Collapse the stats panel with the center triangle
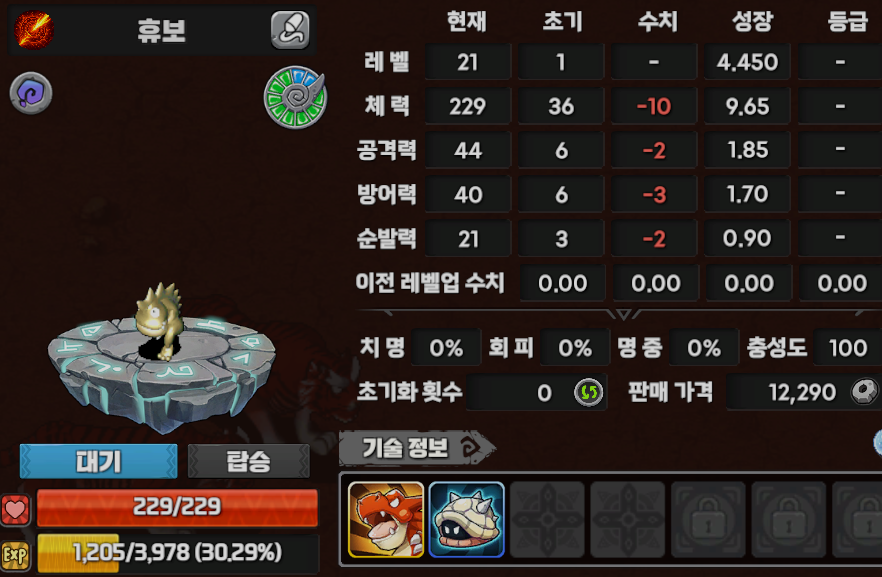Viewport: 882px width, 577px height. (x=623, y=313)
